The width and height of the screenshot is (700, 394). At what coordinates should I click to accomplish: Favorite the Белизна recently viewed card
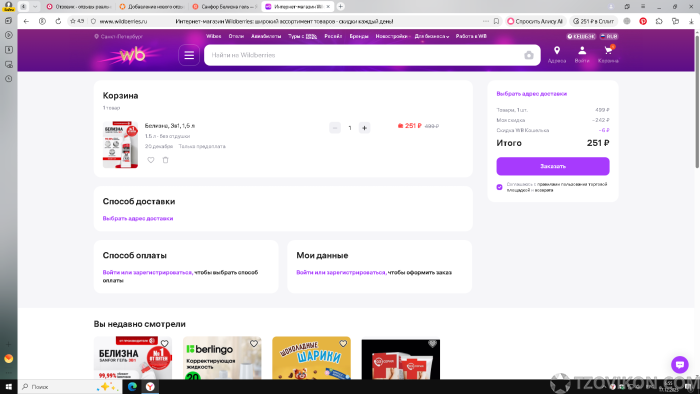point(164,344)
